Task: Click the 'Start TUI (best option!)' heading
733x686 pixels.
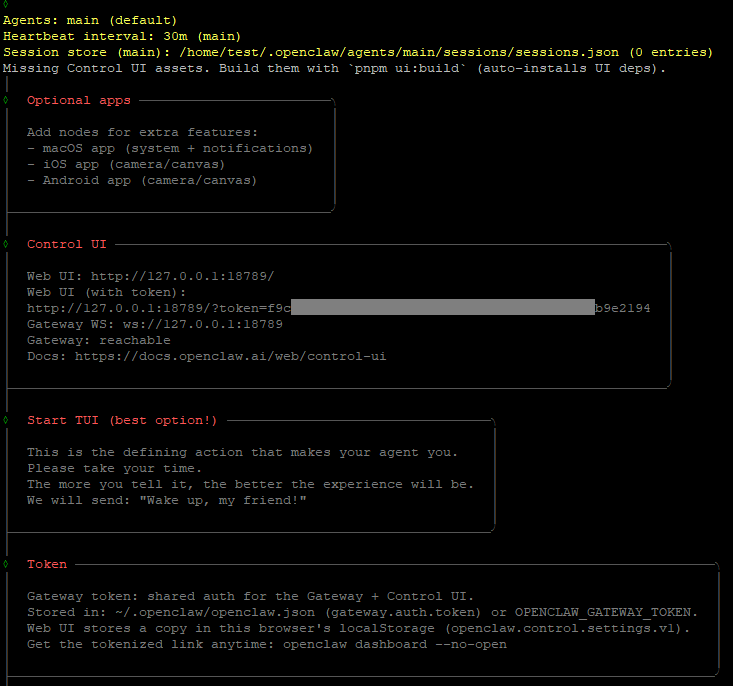Action: coord(122,420)
